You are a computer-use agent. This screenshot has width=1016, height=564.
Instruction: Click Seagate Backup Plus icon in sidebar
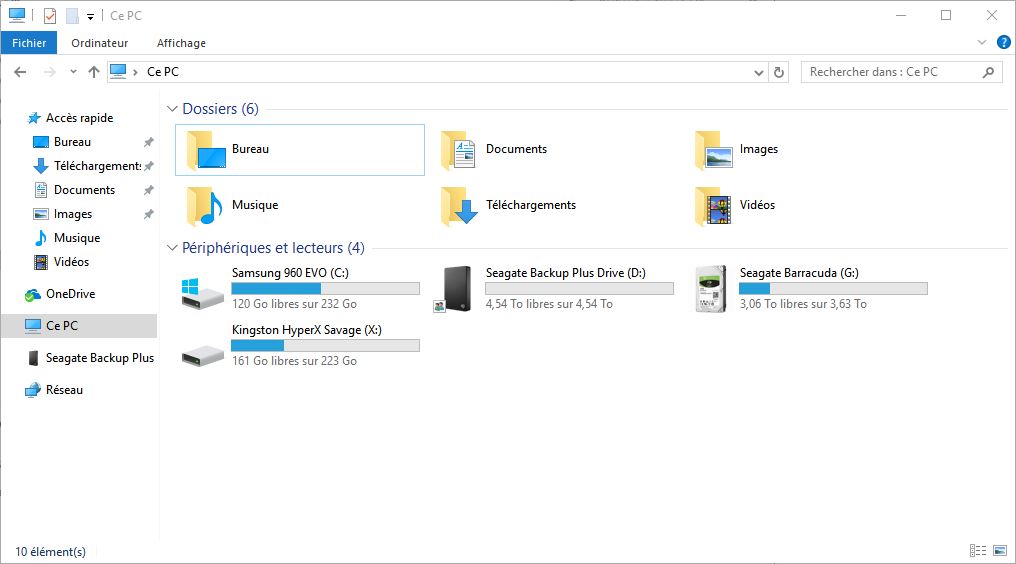pos(33,358)
